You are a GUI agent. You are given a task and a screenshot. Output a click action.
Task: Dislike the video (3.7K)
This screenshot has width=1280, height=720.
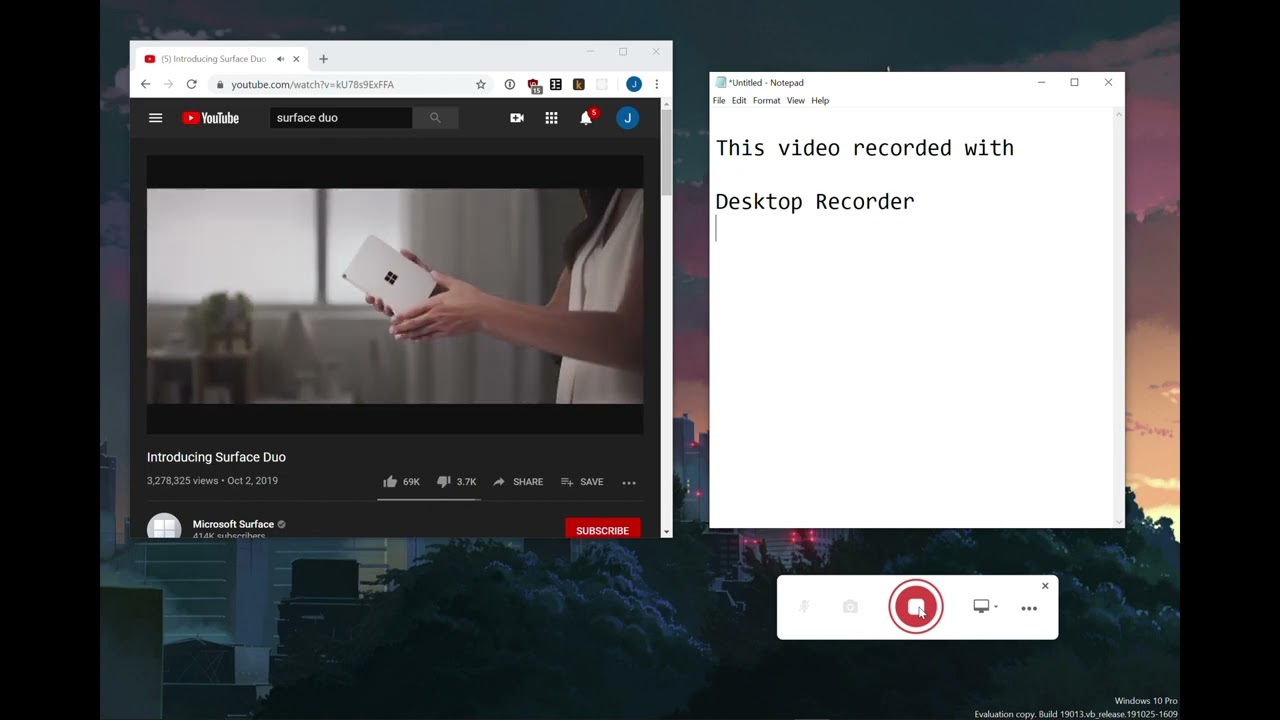point(456,482)
